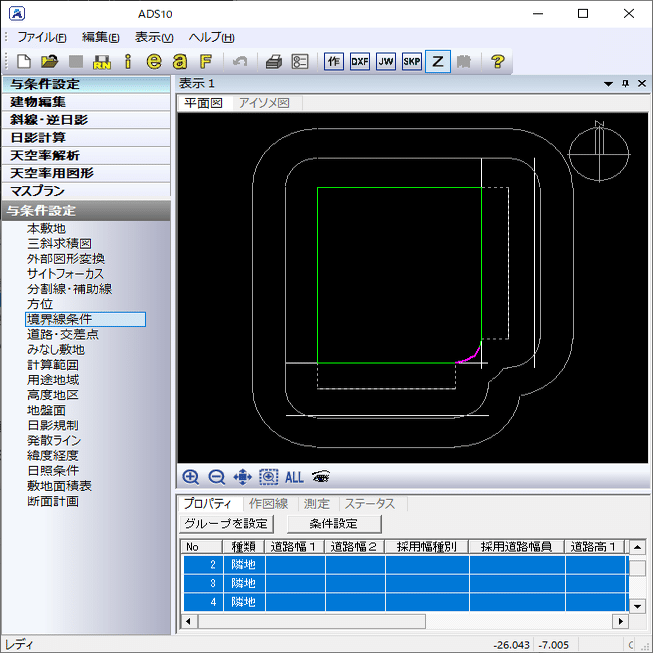Switch to the アイソメ図 tab
This screenshot has width=653, height=653.
coord(264,103)
